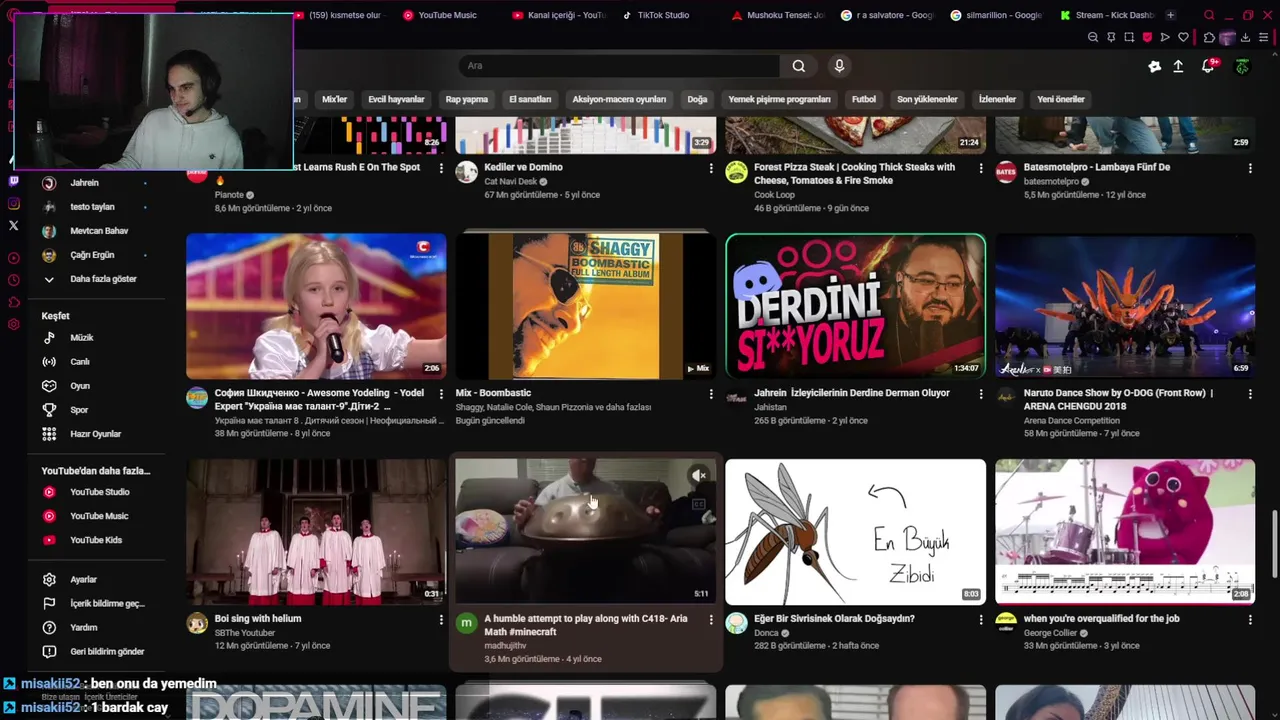1280x720 pixels.
Task: Click the zoom-out magnifier icon in address bar
Action: [1093, 37]
